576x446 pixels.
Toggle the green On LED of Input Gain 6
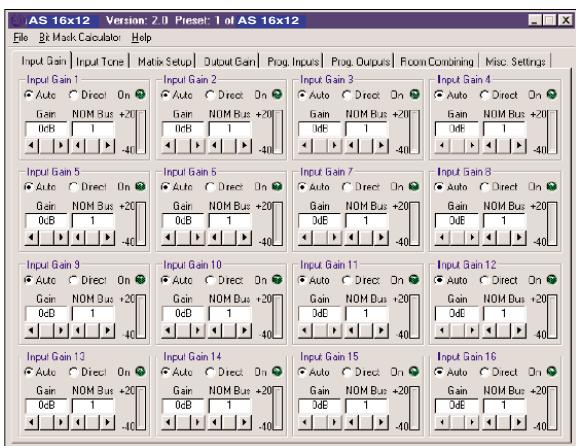tap(277, 187)
